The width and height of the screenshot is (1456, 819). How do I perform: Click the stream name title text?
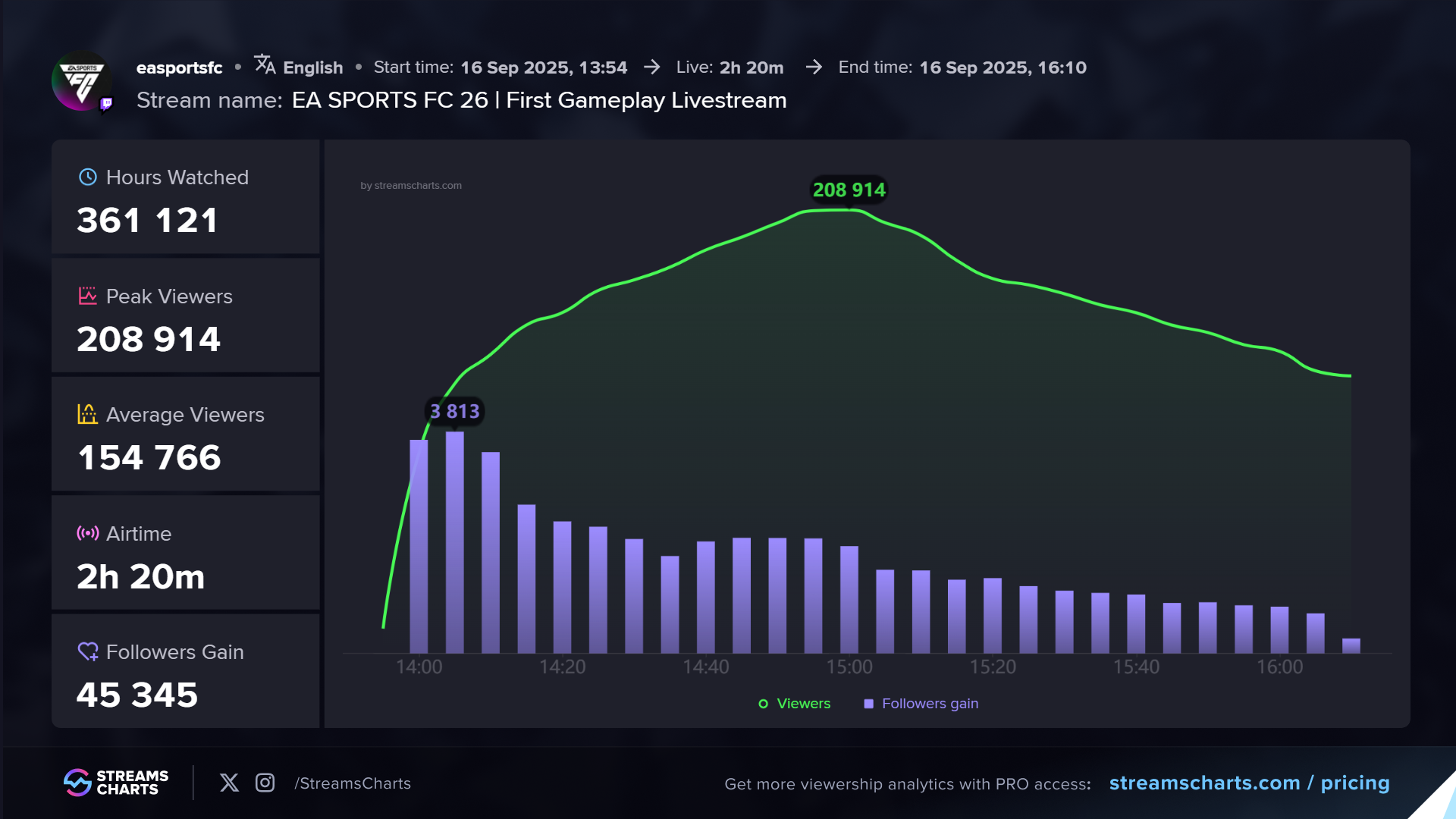pos(539,100)
